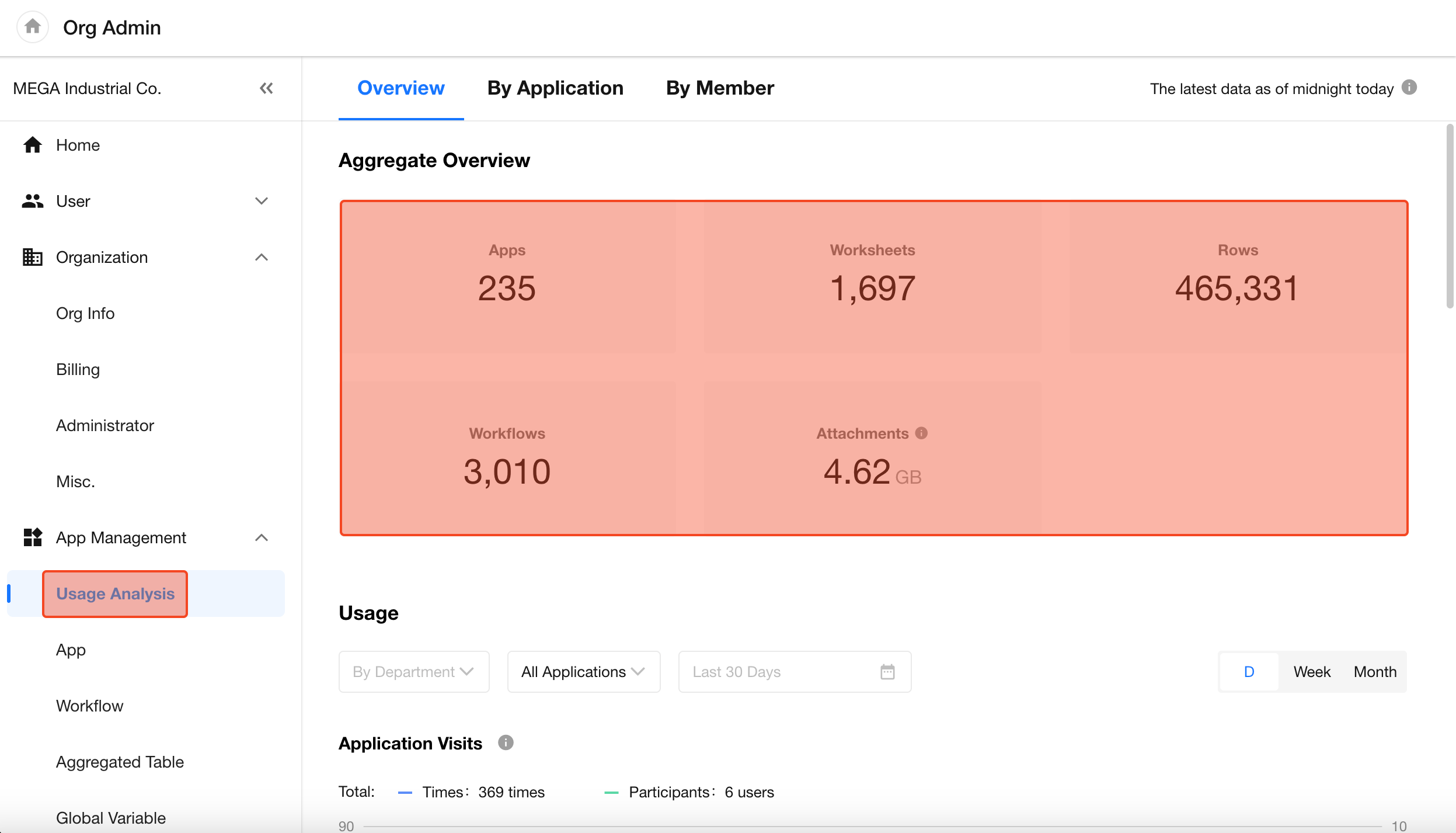Viewport: 1456px width, 833px height.
Task: Click calendar icon in date range field
Action: click(x=887, y=672)
